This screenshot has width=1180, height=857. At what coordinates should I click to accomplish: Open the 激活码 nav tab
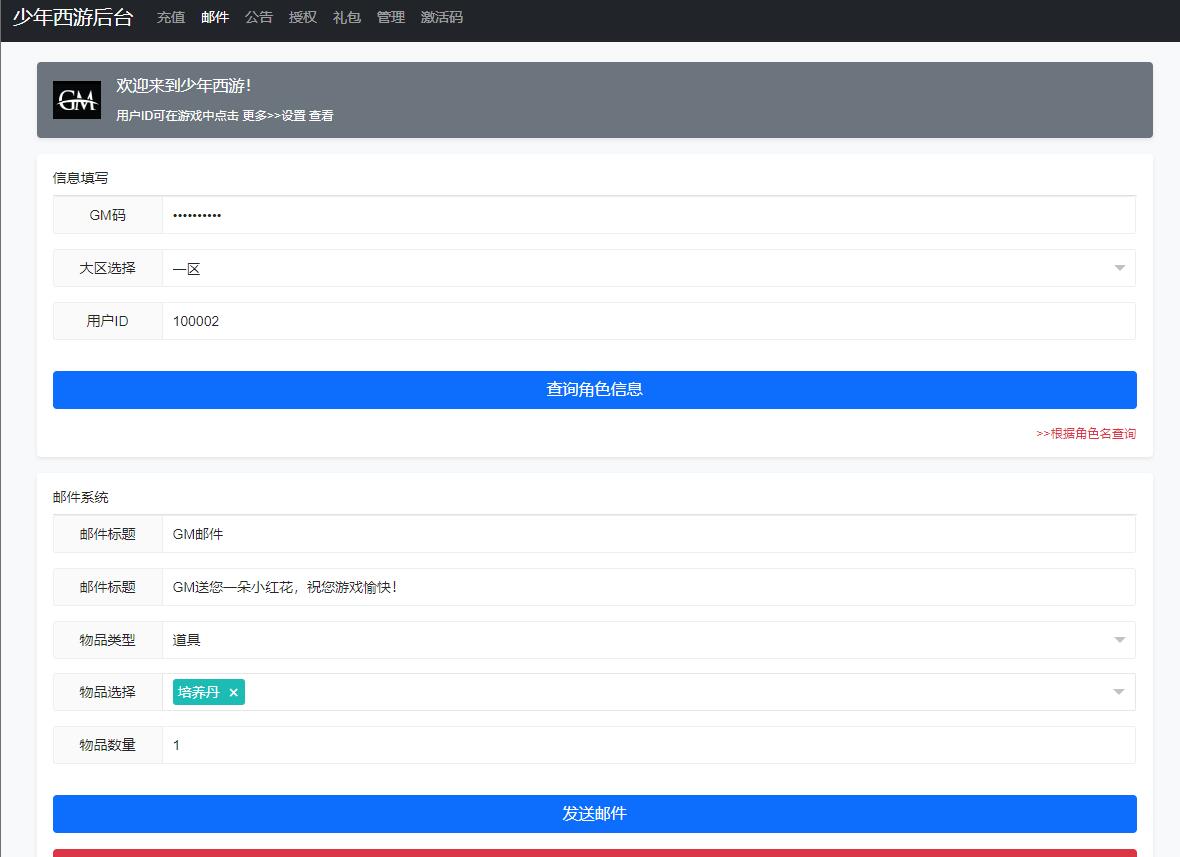(x=442, y=17)
